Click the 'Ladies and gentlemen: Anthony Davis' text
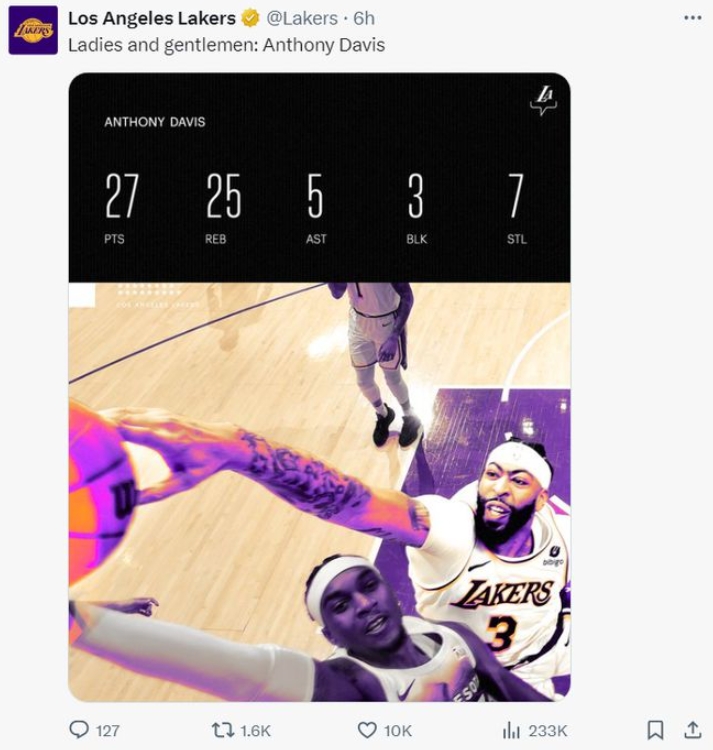This screenshot has width=713, height=750. click(x=226, y=45)
